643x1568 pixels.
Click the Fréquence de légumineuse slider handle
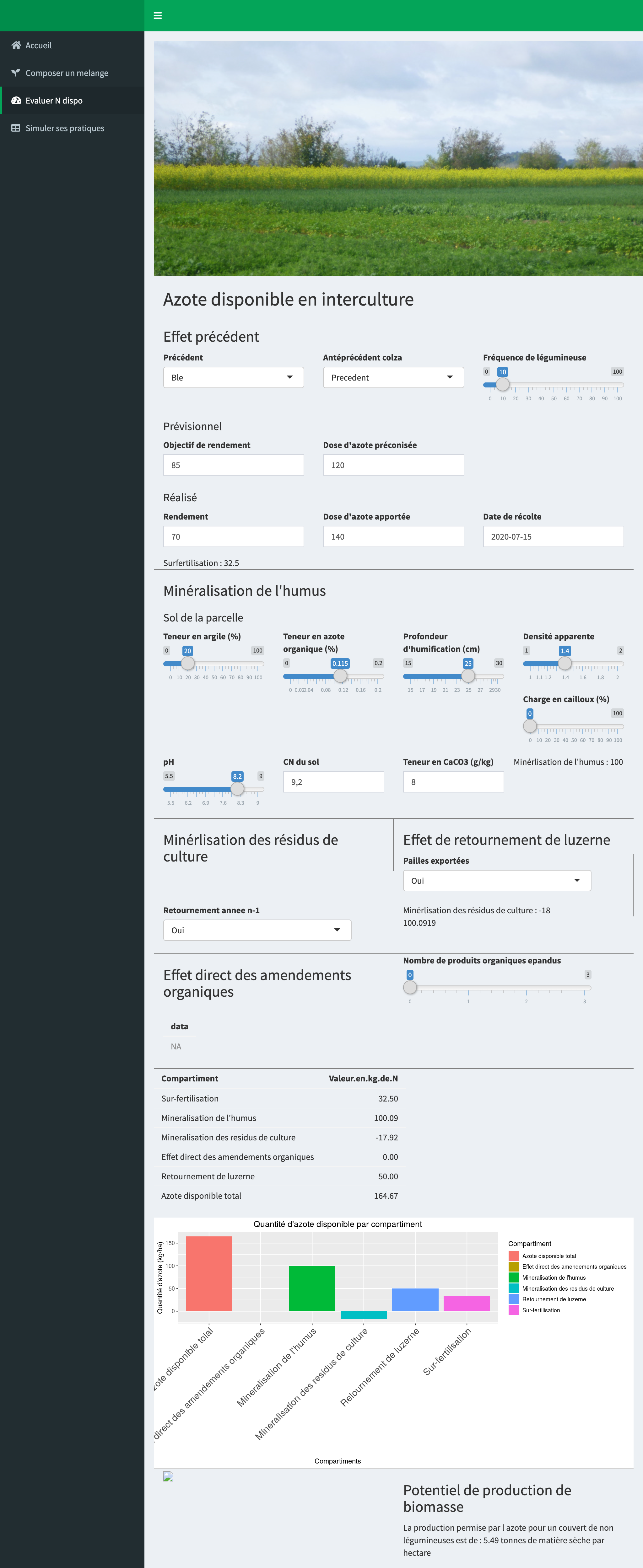click(x=502, y=385)
